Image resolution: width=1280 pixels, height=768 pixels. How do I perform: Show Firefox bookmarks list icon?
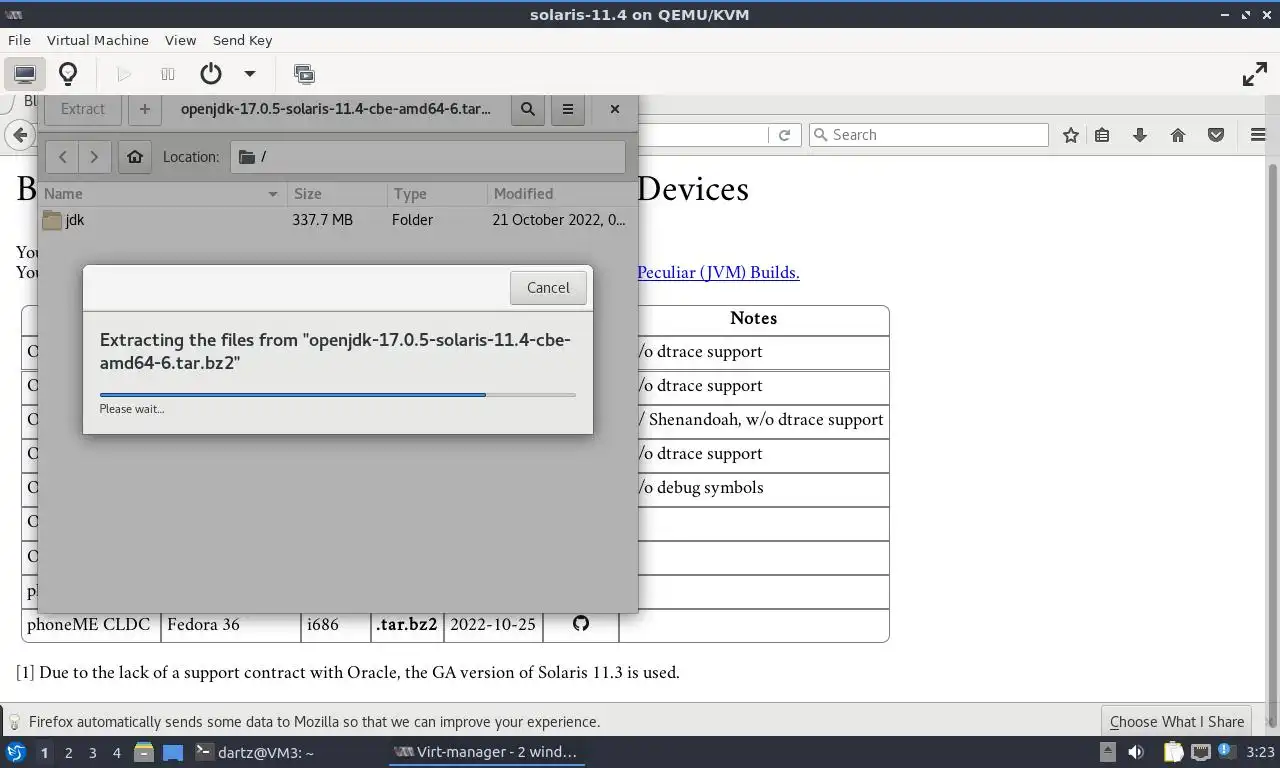click(1102, 135)
